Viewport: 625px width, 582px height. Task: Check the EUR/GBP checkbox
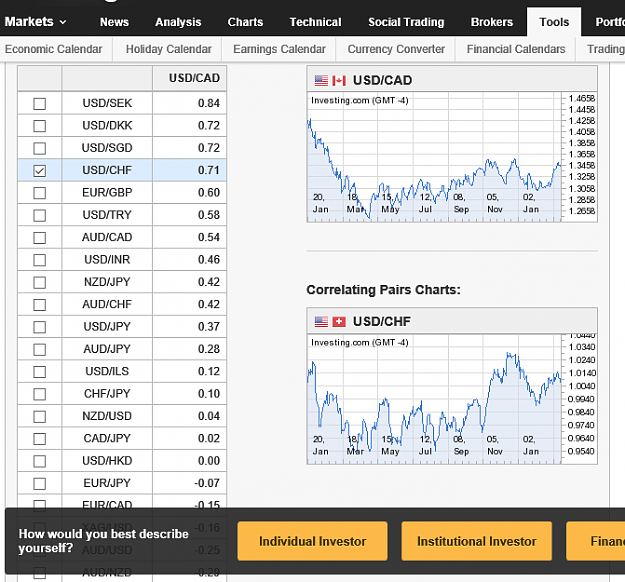(39, 193)
